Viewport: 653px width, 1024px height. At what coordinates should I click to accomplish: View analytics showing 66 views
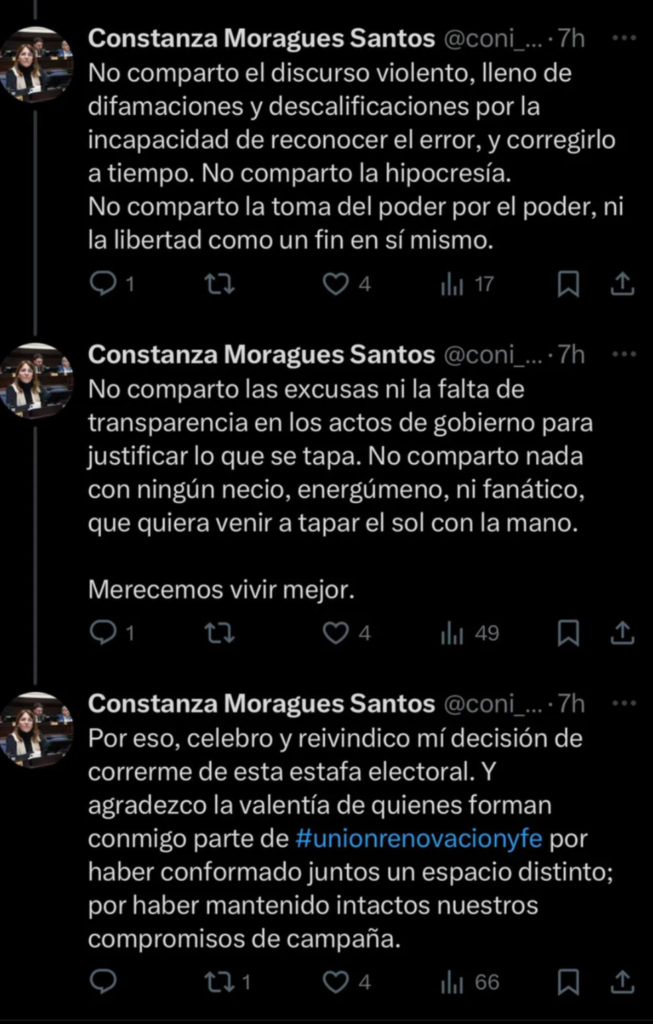point(452,982)
